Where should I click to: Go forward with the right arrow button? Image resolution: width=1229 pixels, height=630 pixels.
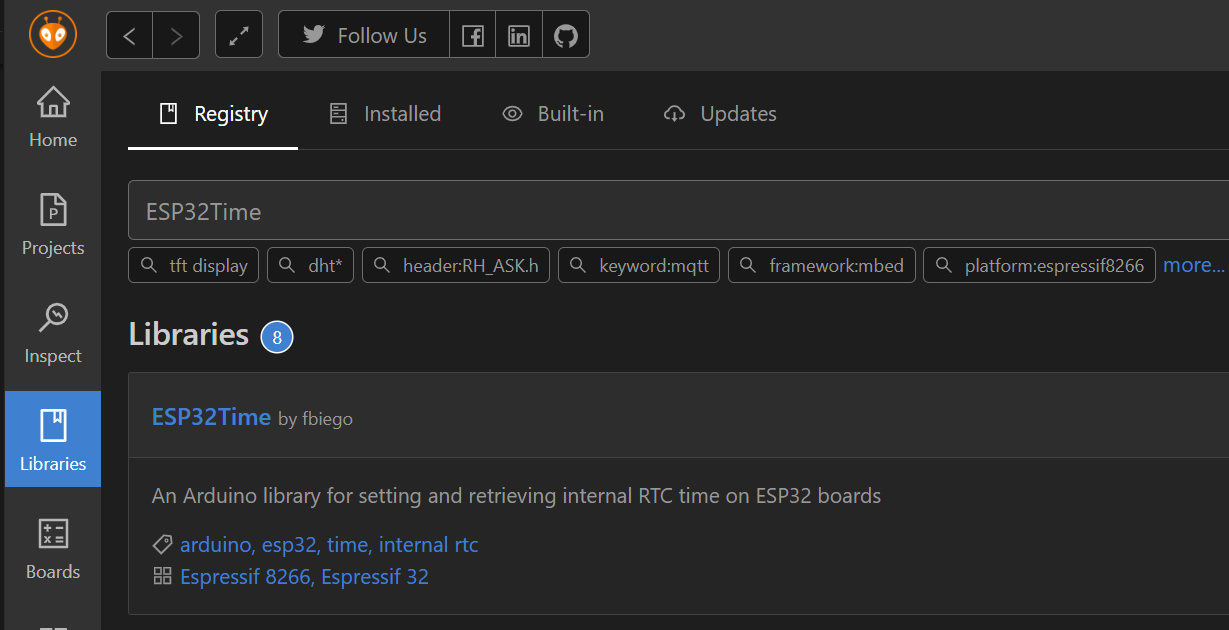(x=176, y=35)
